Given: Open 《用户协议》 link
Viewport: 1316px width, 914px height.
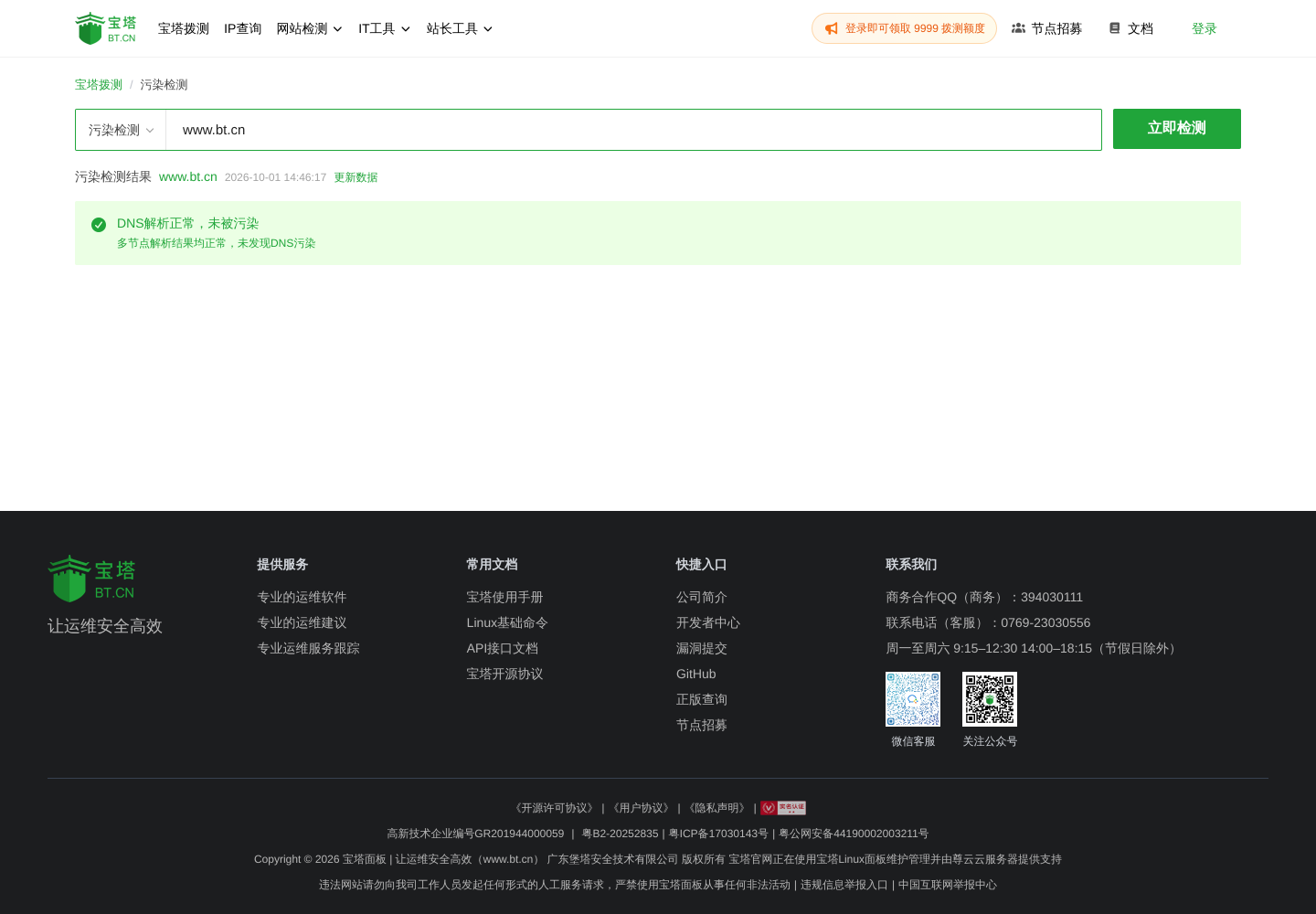Looking at the screenshot, I should (641, 808).
